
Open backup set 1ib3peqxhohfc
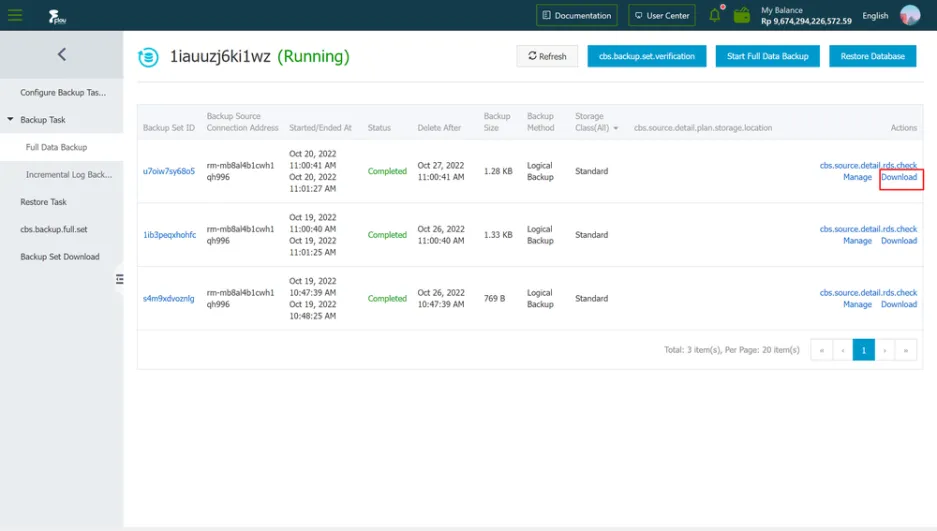(169, 235)
